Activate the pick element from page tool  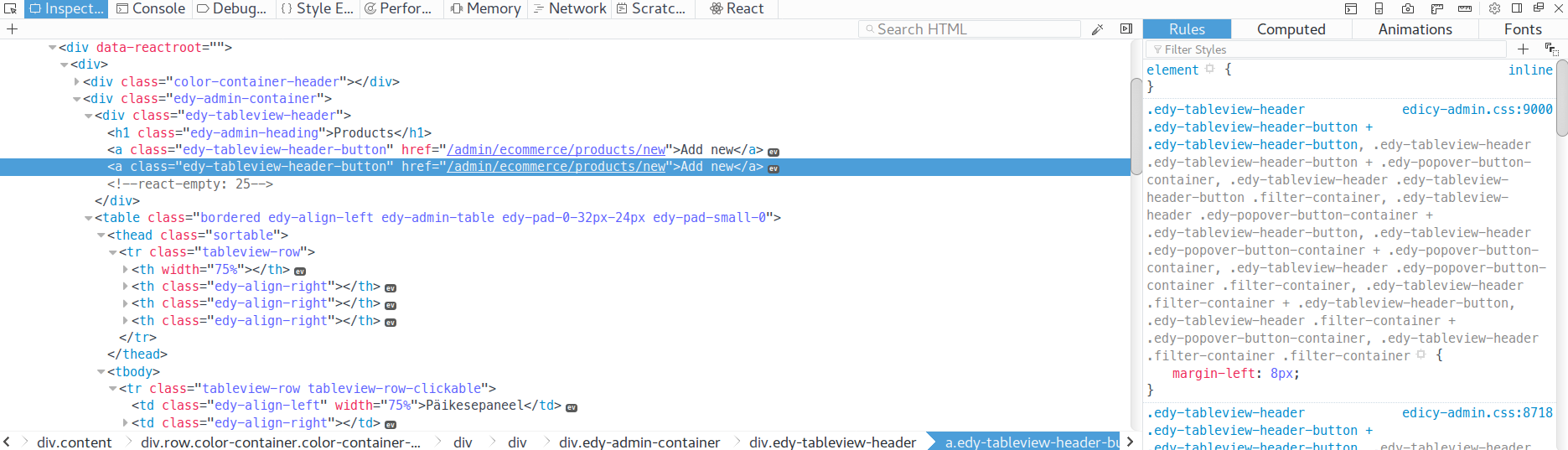[x=11, y=8]
